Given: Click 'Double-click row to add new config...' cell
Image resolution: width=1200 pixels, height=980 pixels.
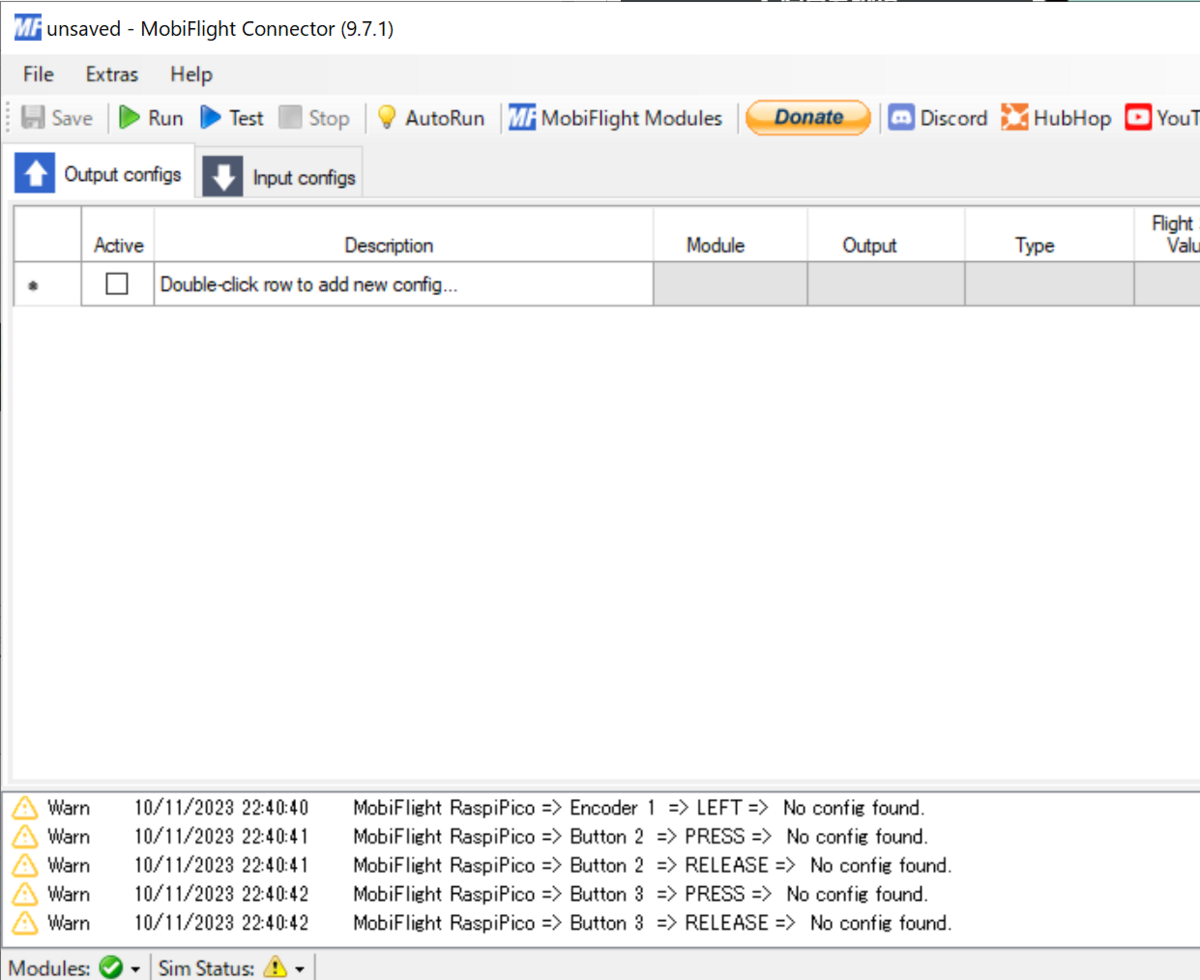Looking at the screenshot, I should coord(403,284).
